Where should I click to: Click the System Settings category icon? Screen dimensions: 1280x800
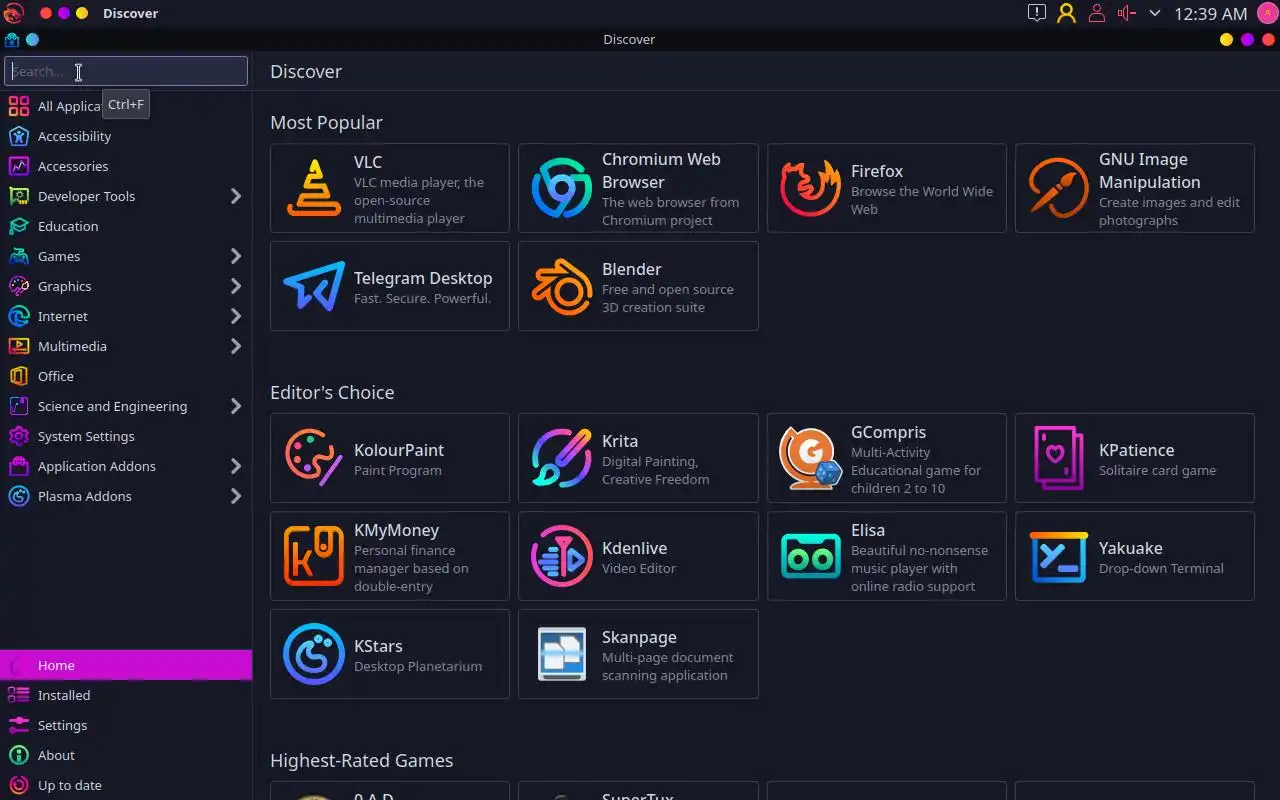pos(18,436)
